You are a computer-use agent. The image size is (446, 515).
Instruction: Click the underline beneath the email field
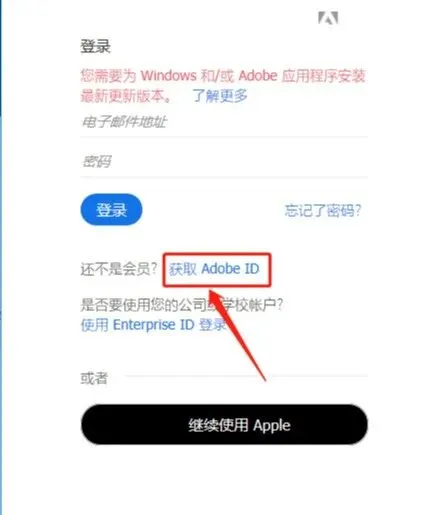224,137
